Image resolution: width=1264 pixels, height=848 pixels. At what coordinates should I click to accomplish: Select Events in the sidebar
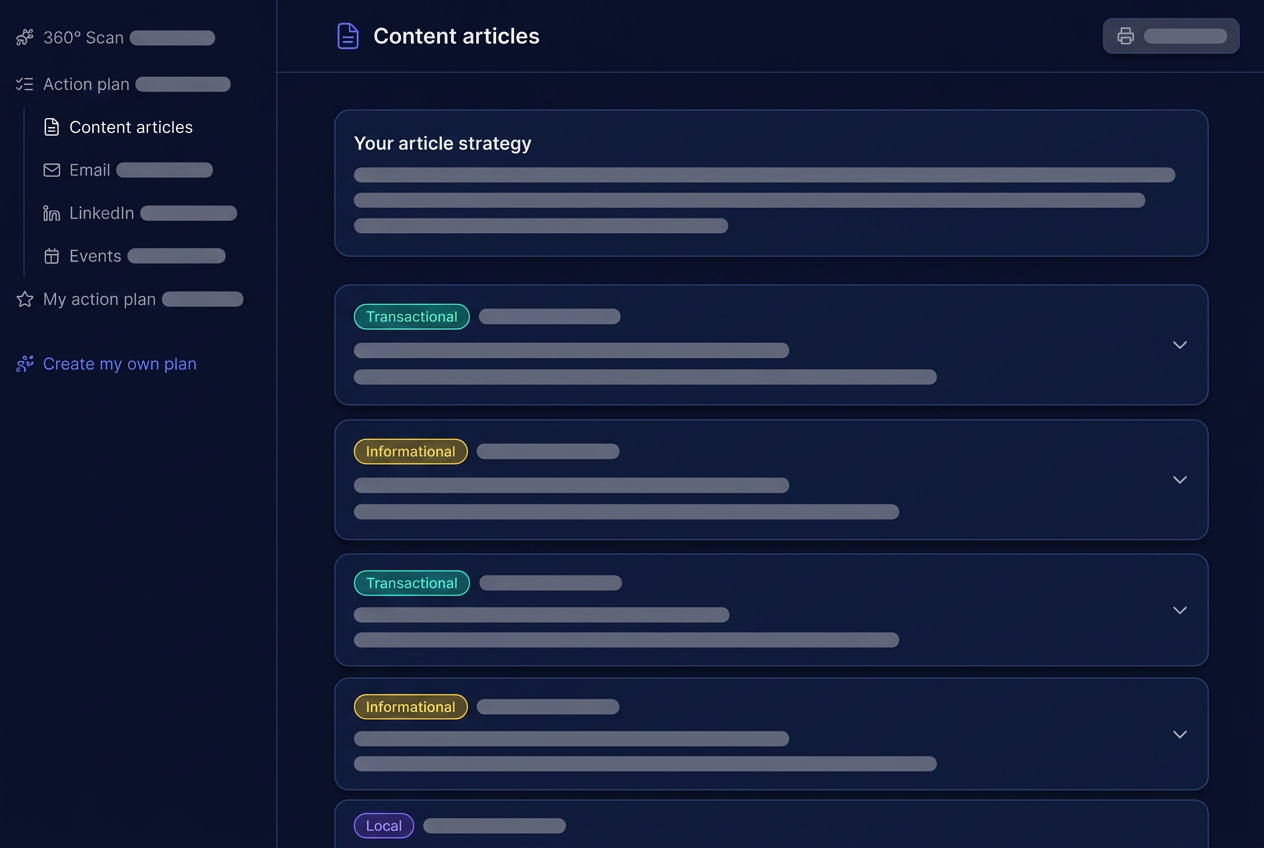pyautogui.click(x=134, y=256)
